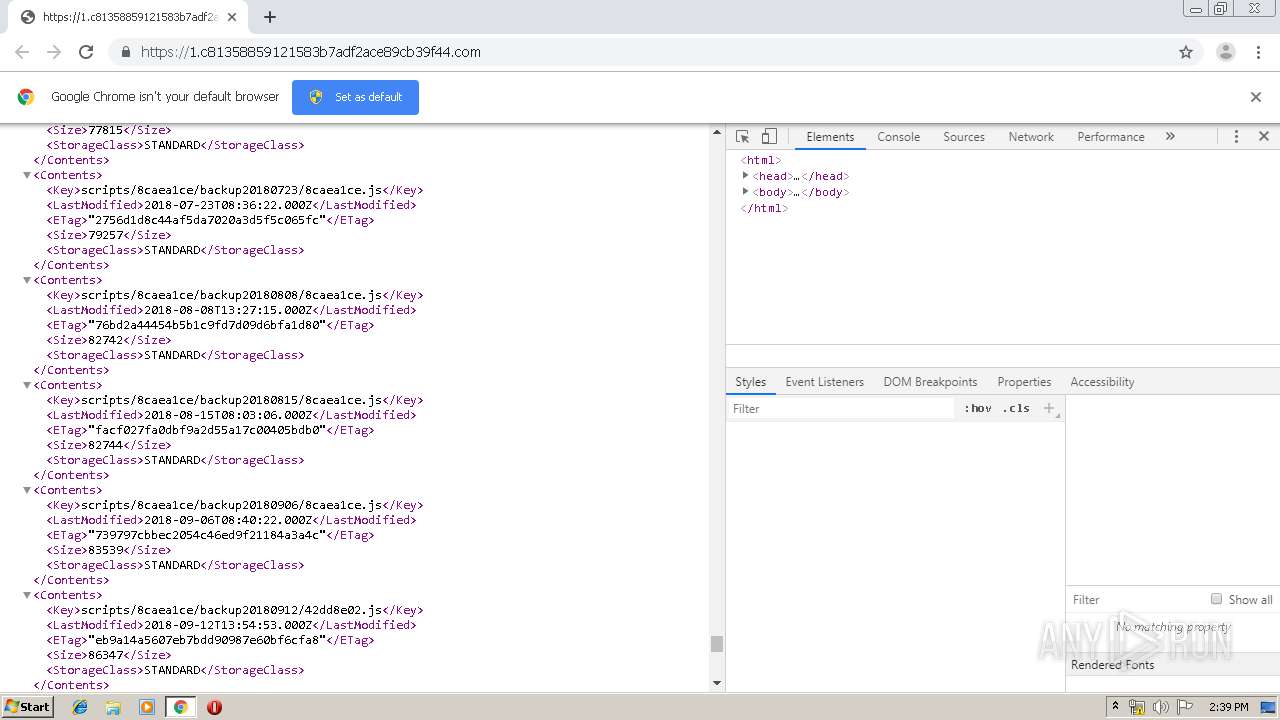Click LastModified value 2018-08-08T13:27:15.000Z

pyautogui.click(x=230, y=310)
